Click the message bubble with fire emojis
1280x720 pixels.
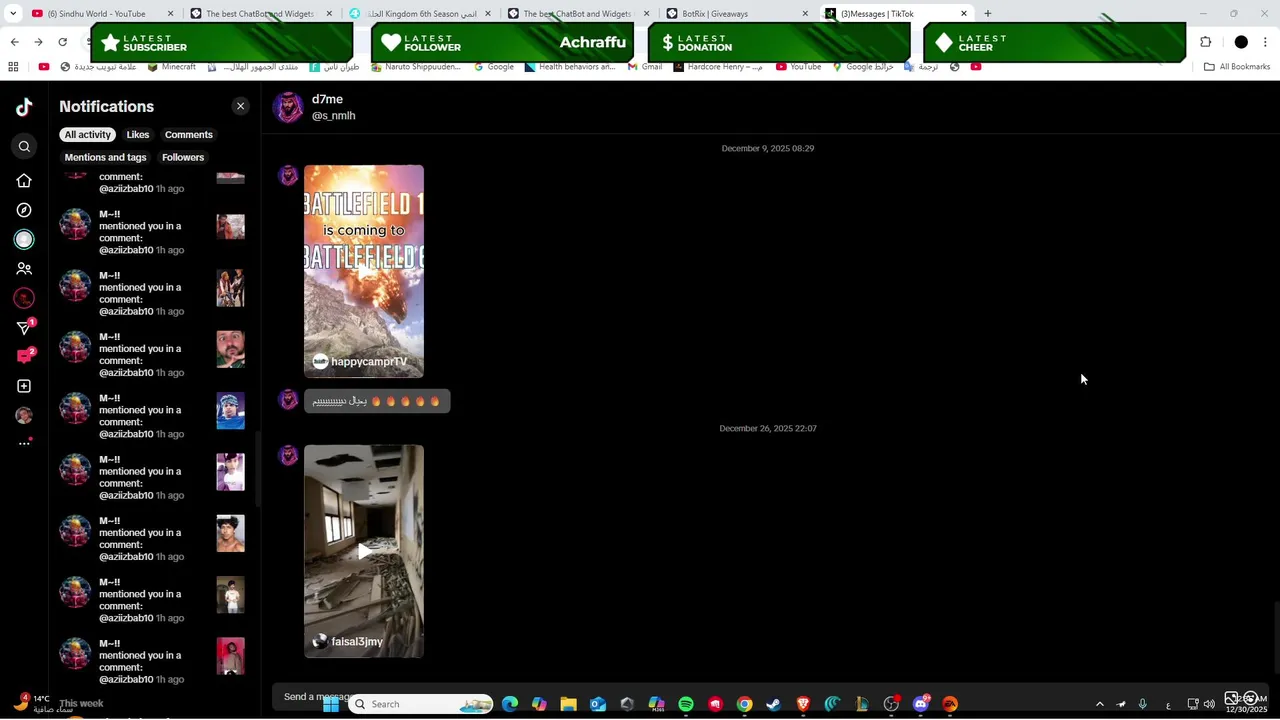377,401
